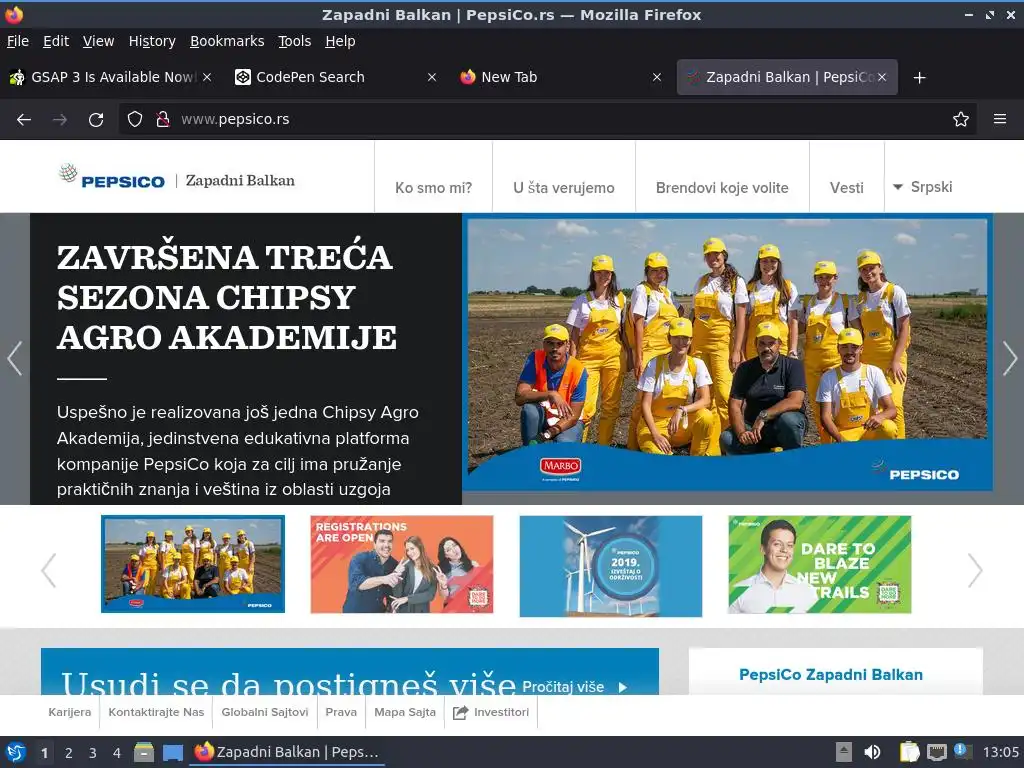The height and width of the screenshot is (768, 1024).
Task: Bookmark this page with the star
Action: [961, 119]
